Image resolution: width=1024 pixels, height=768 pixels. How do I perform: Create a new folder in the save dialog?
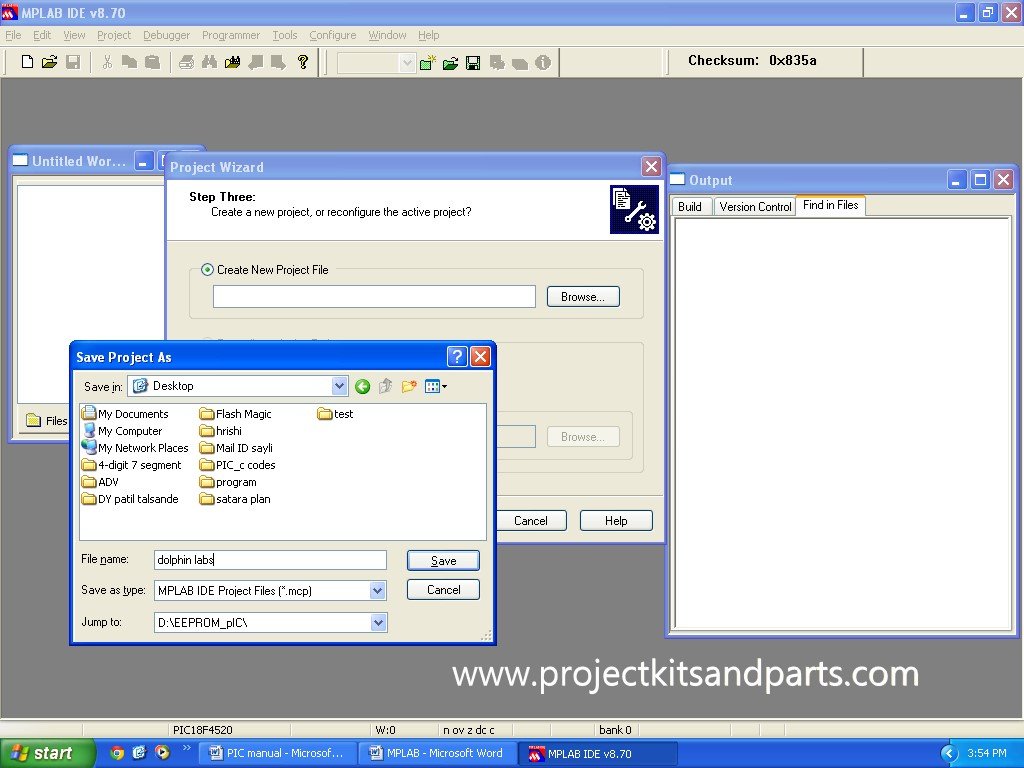pyautogui.click(x=409, y=387)
